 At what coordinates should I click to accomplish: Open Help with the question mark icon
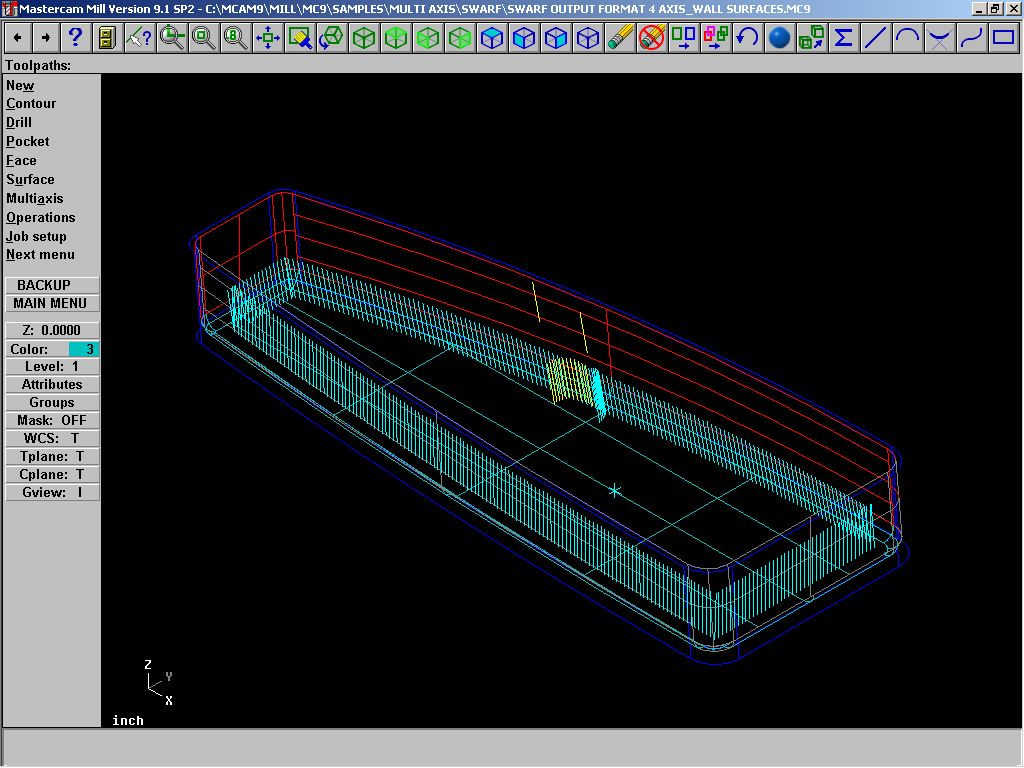75,38
